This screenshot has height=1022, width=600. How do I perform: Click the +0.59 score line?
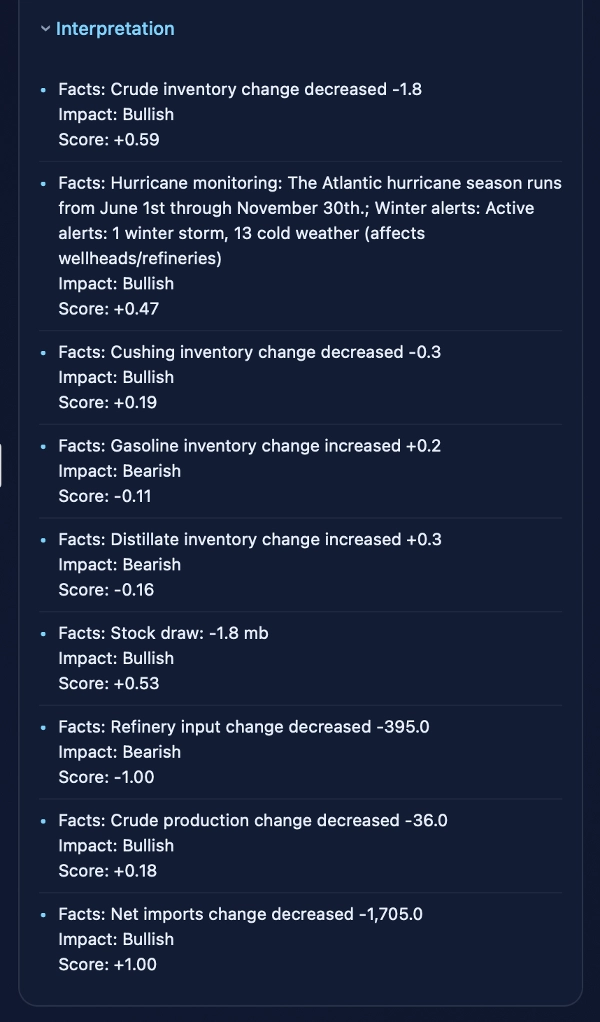tap(108, 139)
